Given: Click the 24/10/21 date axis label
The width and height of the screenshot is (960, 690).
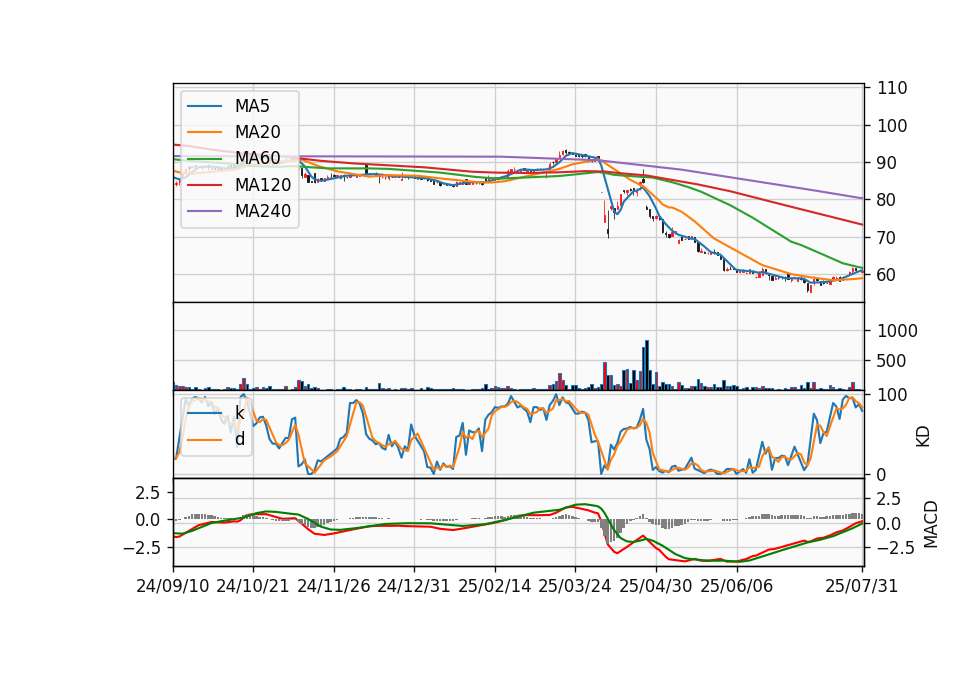Looking at the screenshot, I should pos(253,586).
